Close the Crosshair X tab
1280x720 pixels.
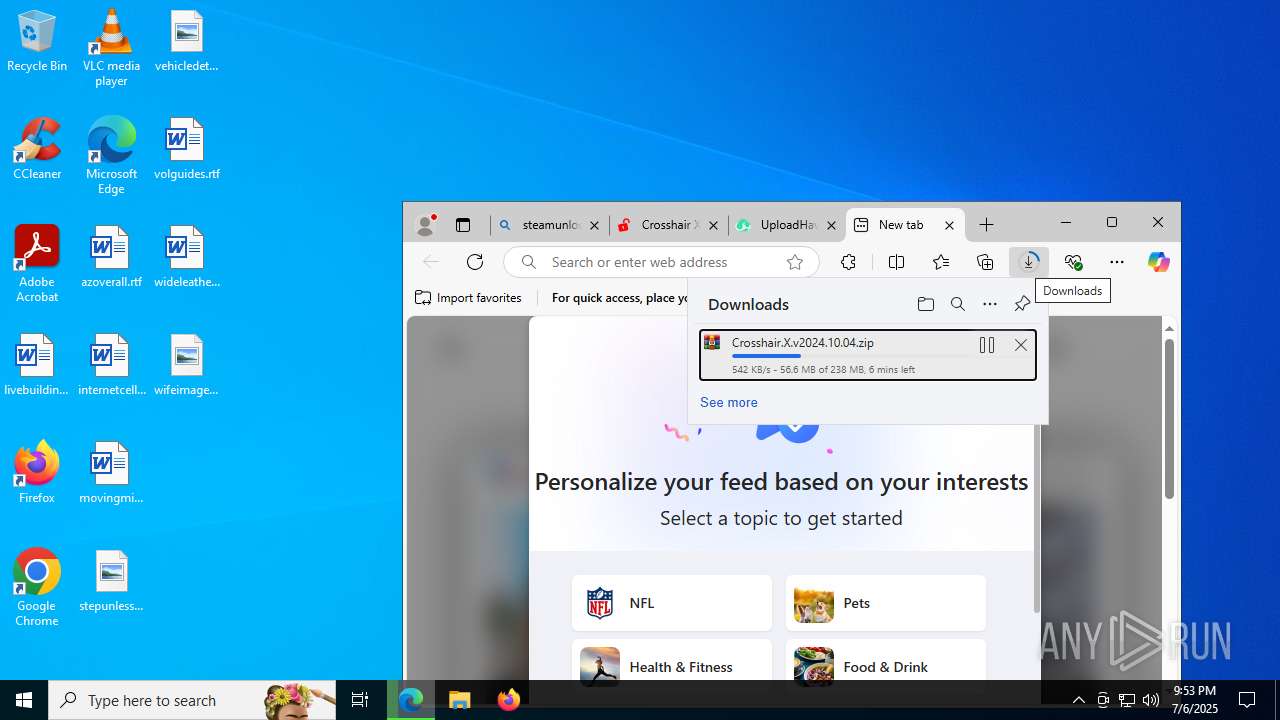coord(713,225)
